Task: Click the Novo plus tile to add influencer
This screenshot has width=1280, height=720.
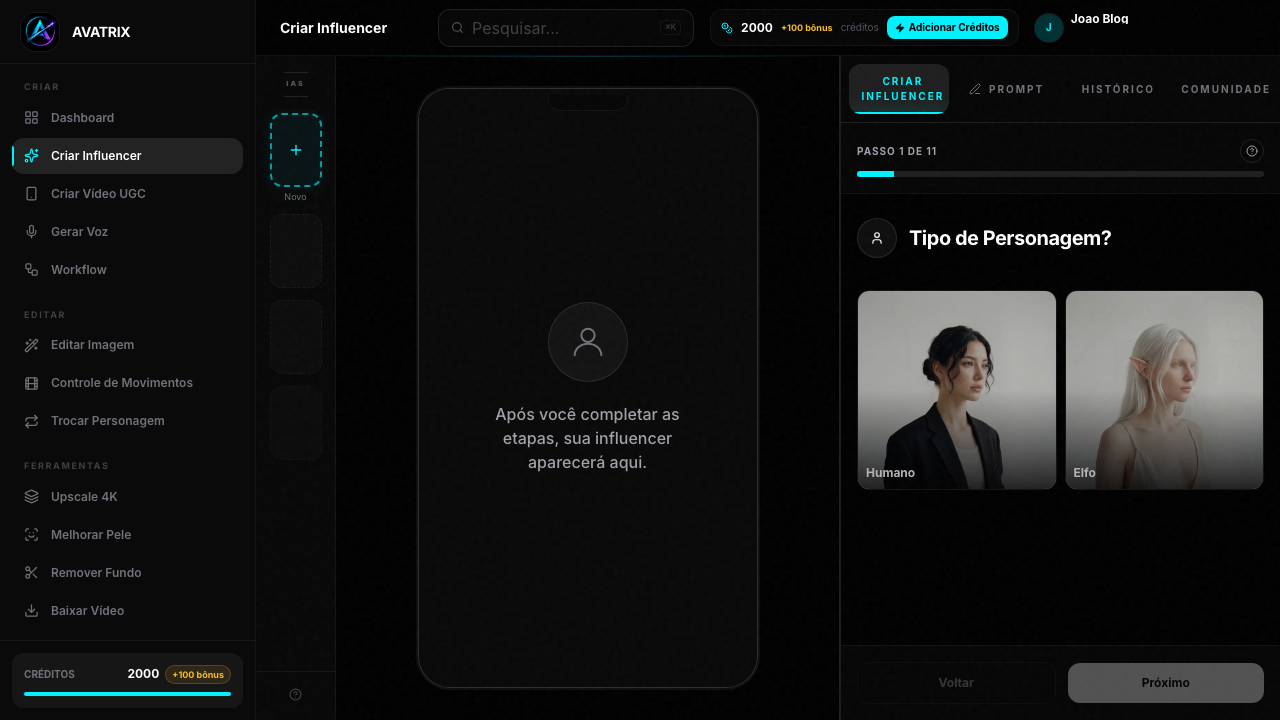Action: (x=295, y=150)
